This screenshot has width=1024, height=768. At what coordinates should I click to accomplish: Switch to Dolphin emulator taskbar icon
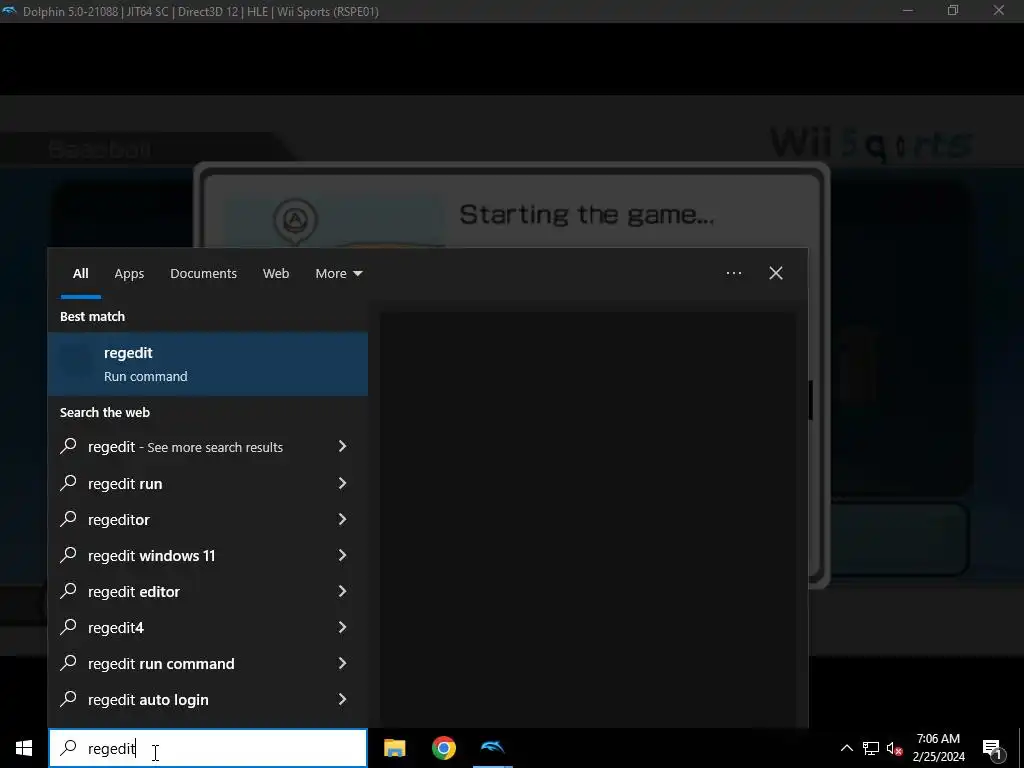pyautogui.click(x=492, y=748)
